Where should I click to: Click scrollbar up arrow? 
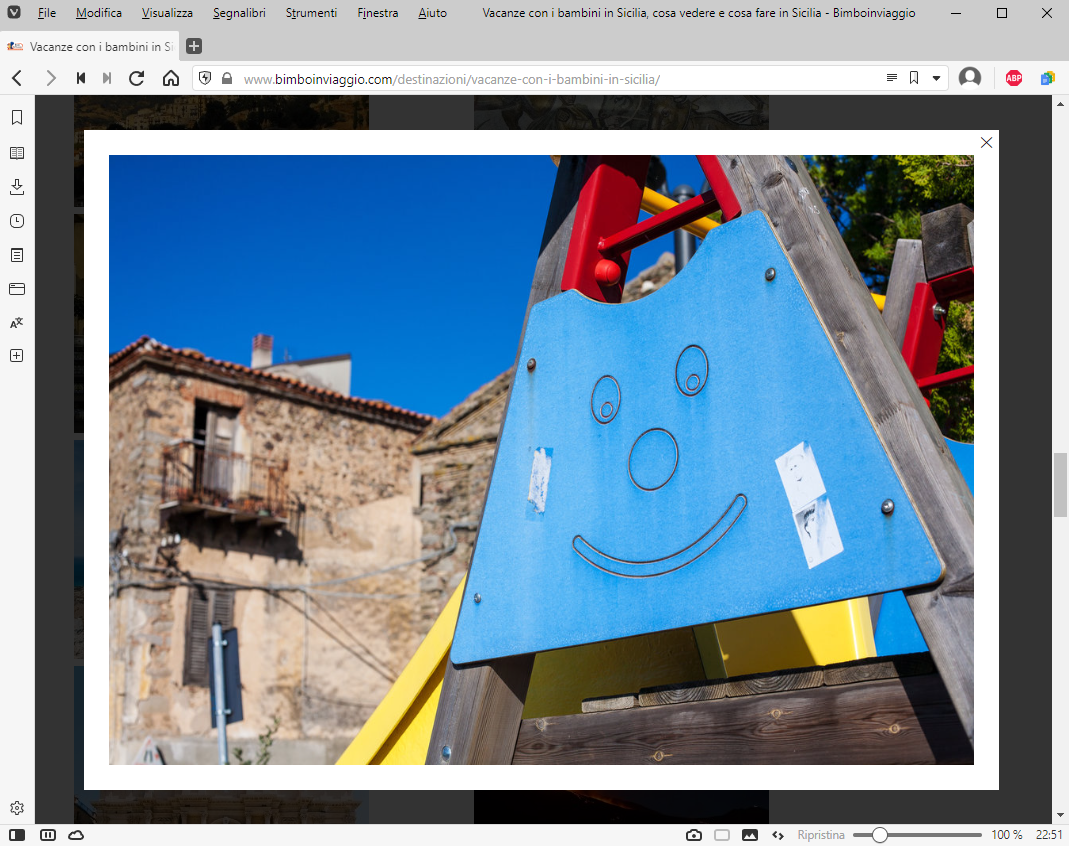pos(1060,104)
